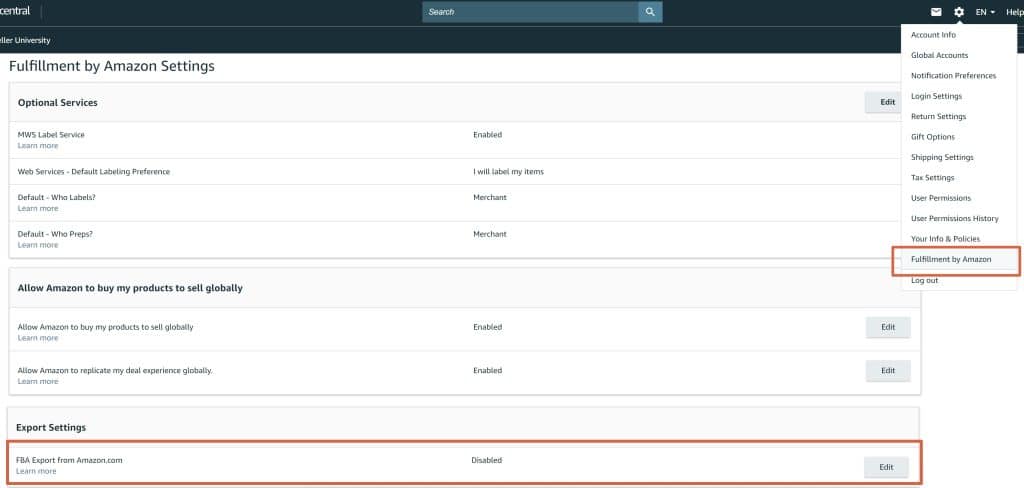Viewport: 1024px width, 488px height.
Task: Click the Export Settings heading
Action: (x=51, y=427)
